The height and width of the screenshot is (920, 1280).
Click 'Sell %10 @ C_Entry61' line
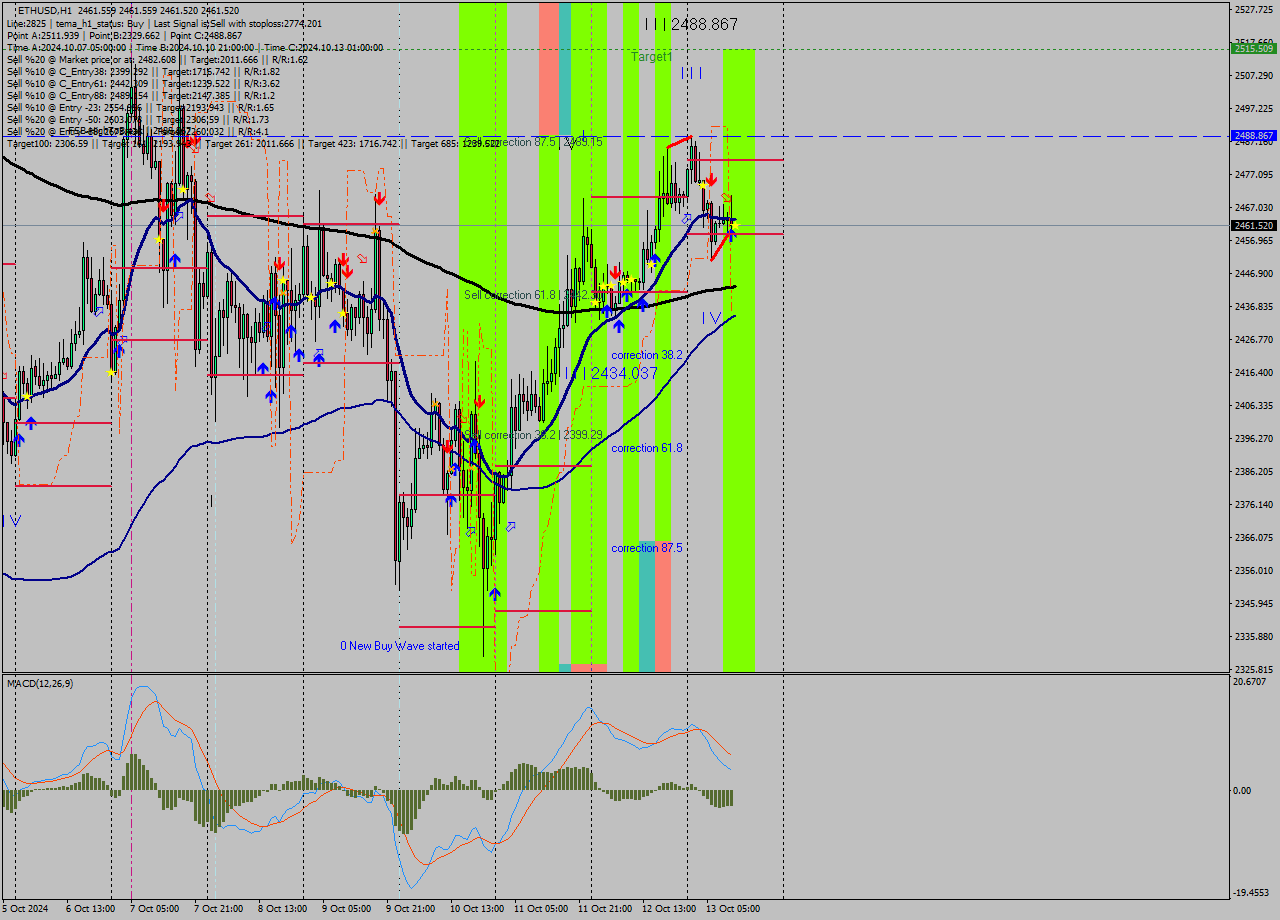(x=143, y=83)
